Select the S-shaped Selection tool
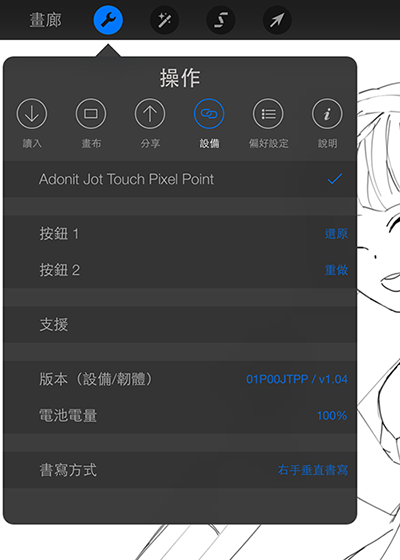Image resolution: width=400 pixels, height=560 pixels. [221, 20]
